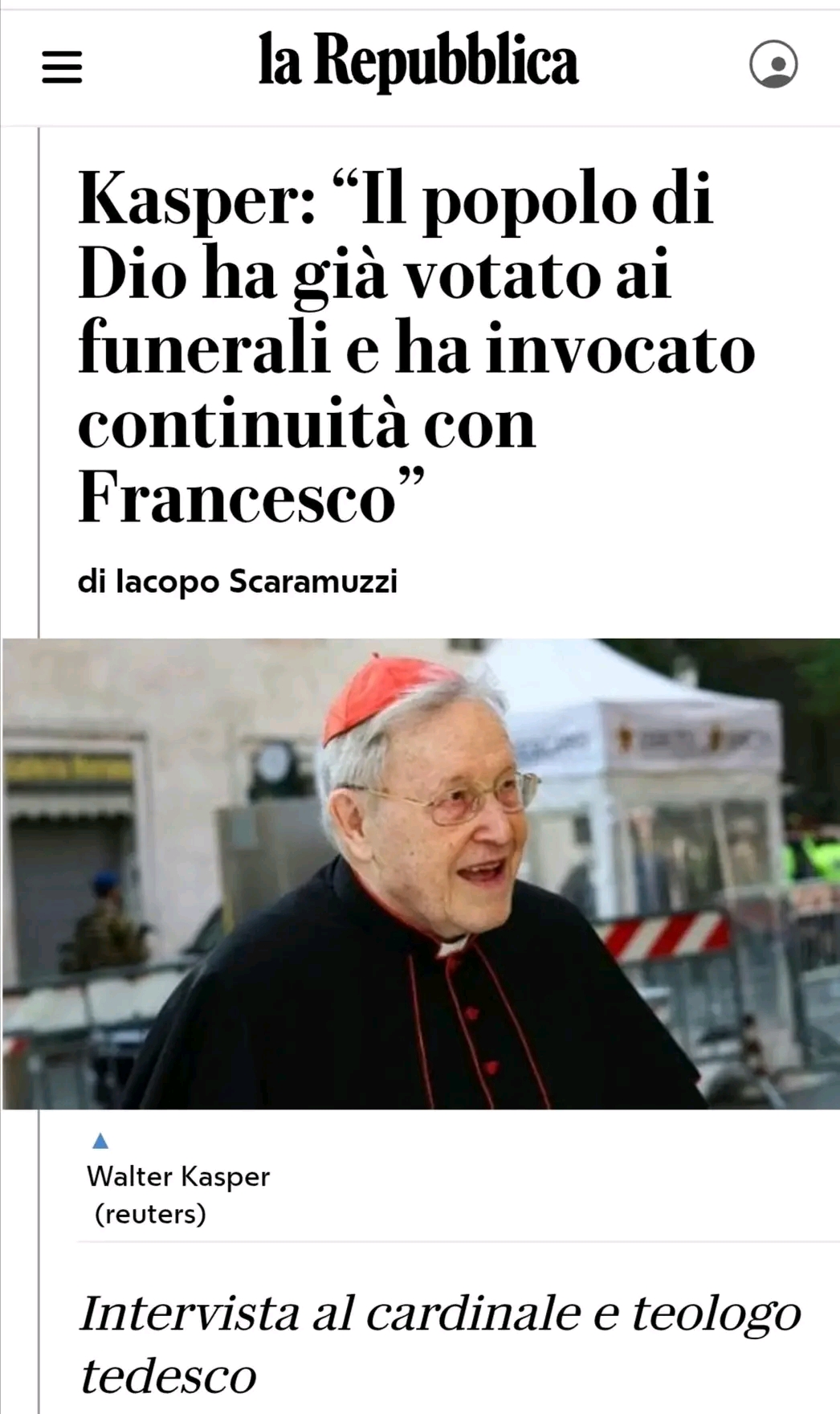Screen dimensions: 840x1414
Task: Tap the soldier in photo background
Action: 108,922
